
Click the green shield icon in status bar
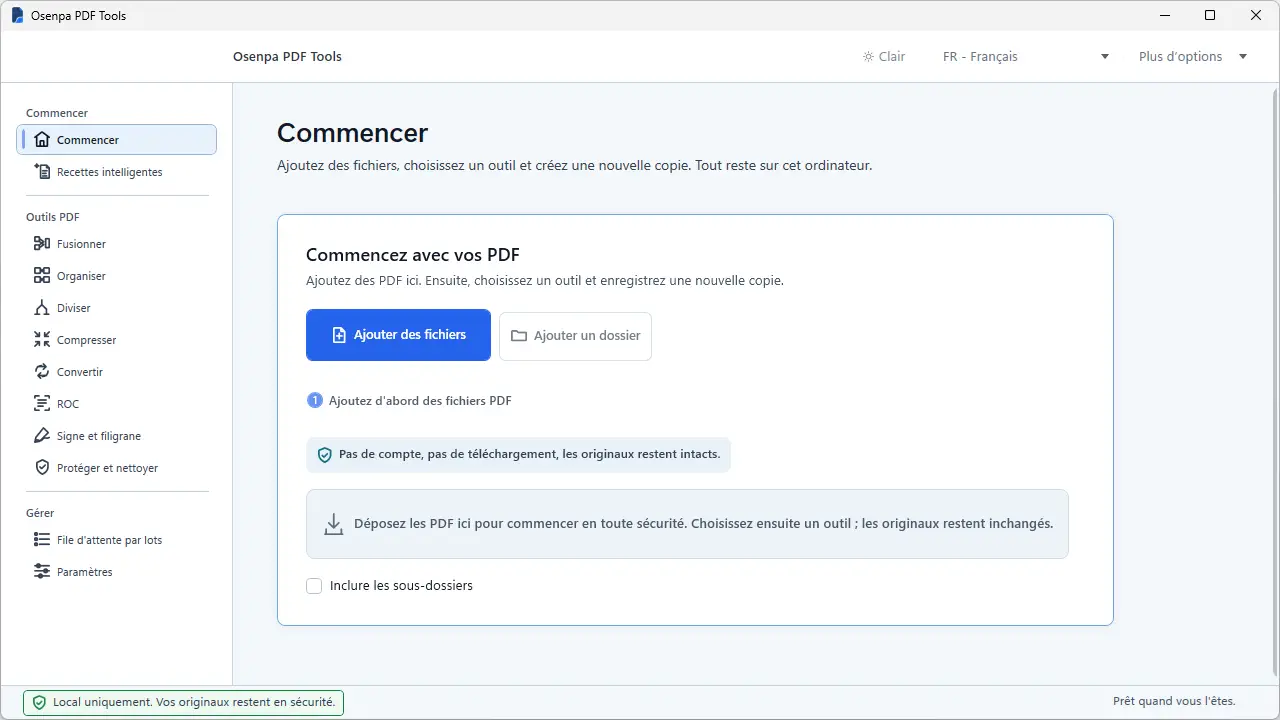click(39, 703)
